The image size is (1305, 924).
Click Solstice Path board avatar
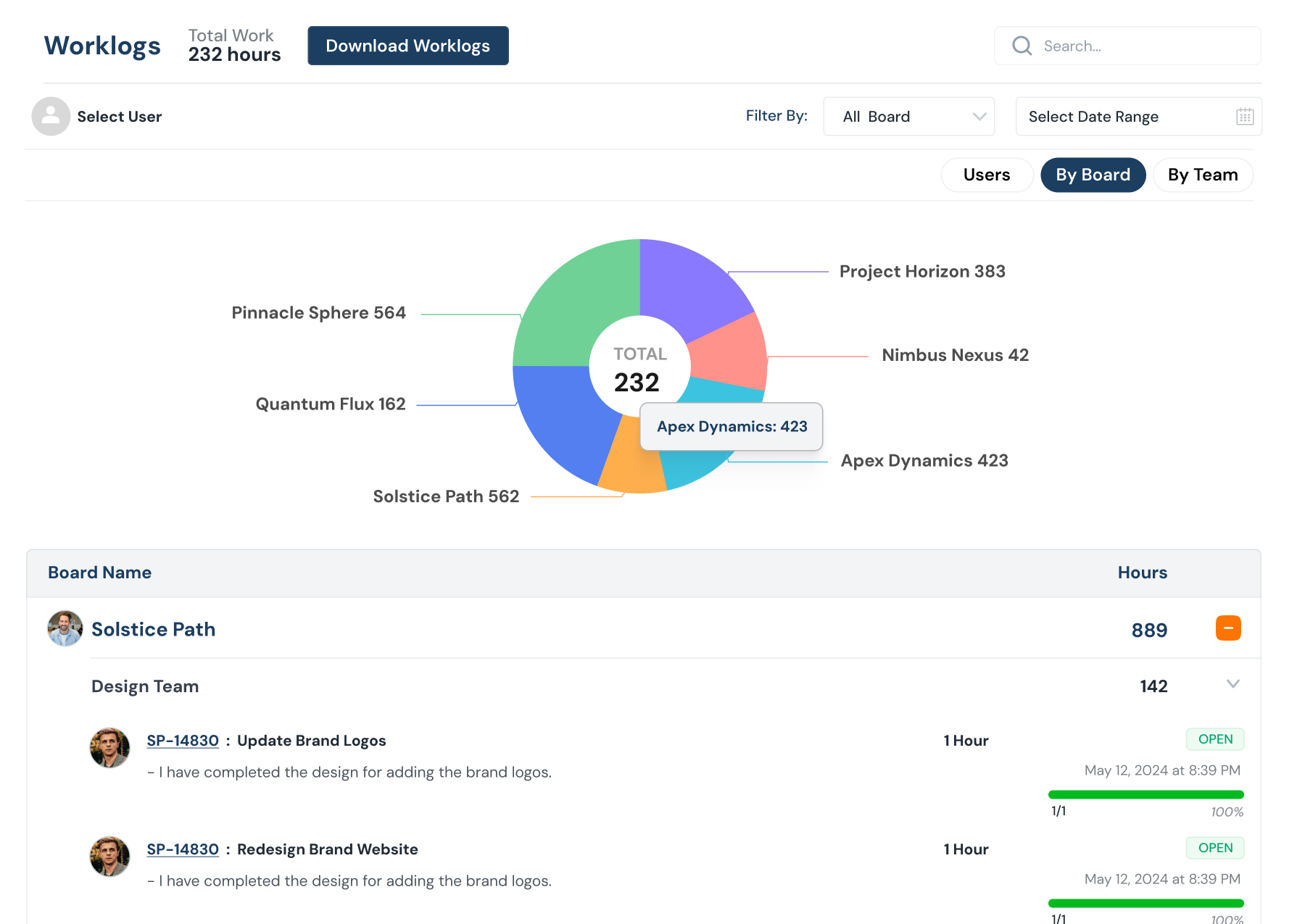click(x=65, y=628)
